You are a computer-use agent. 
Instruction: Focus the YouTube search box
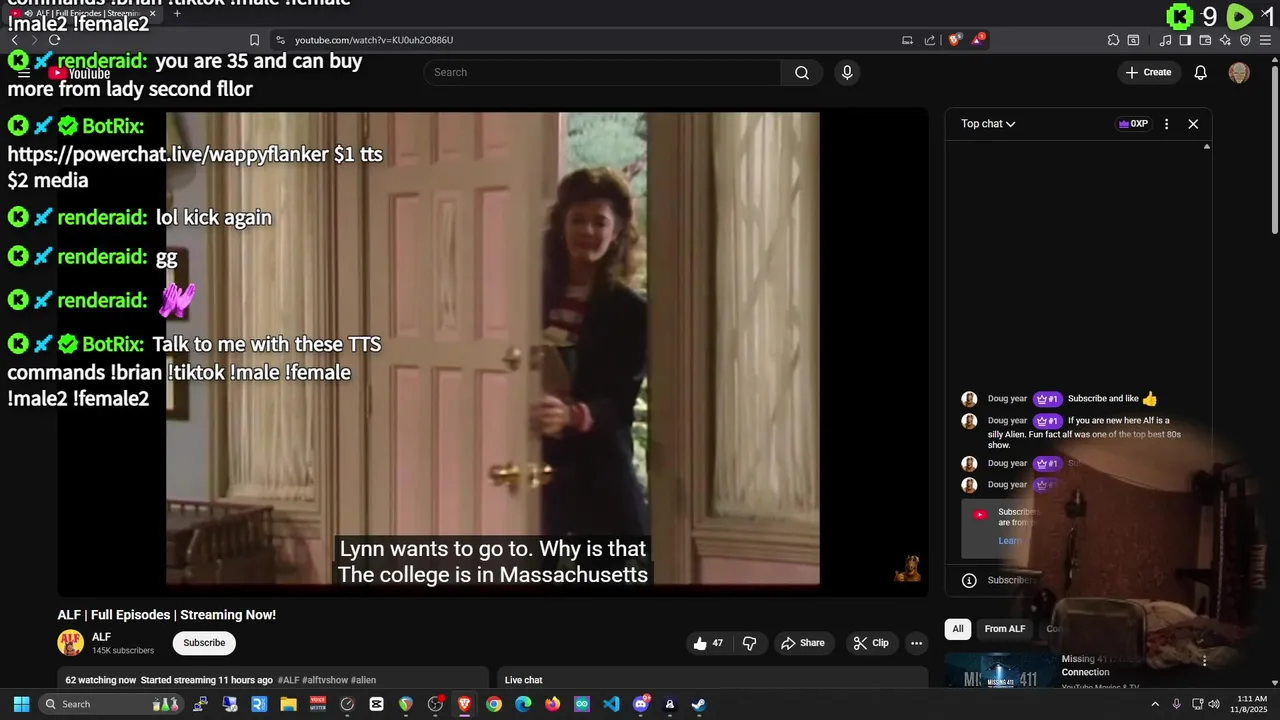point(603,72)
